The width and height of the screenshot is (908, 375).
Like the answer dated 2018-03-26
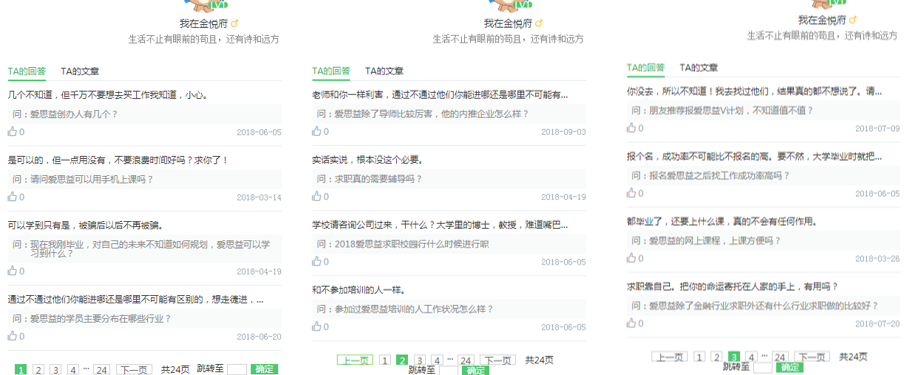pyautogui.click(x=631, y=258)
